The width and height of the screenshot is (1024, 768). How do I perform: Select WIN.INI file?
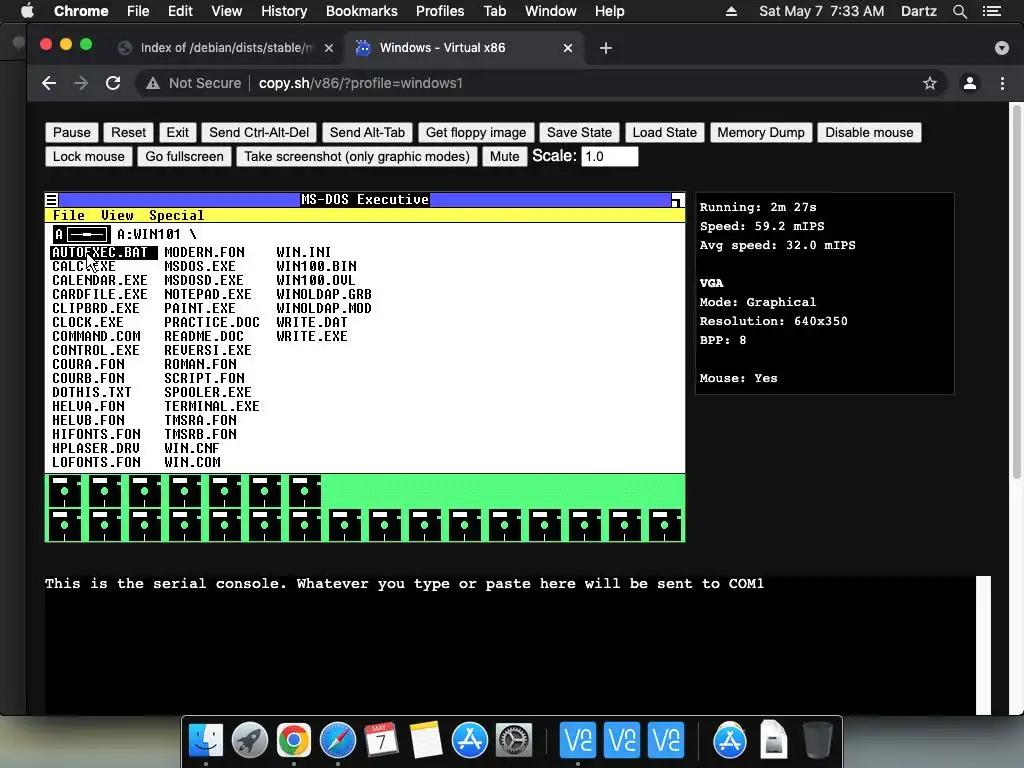coord(304,252)
